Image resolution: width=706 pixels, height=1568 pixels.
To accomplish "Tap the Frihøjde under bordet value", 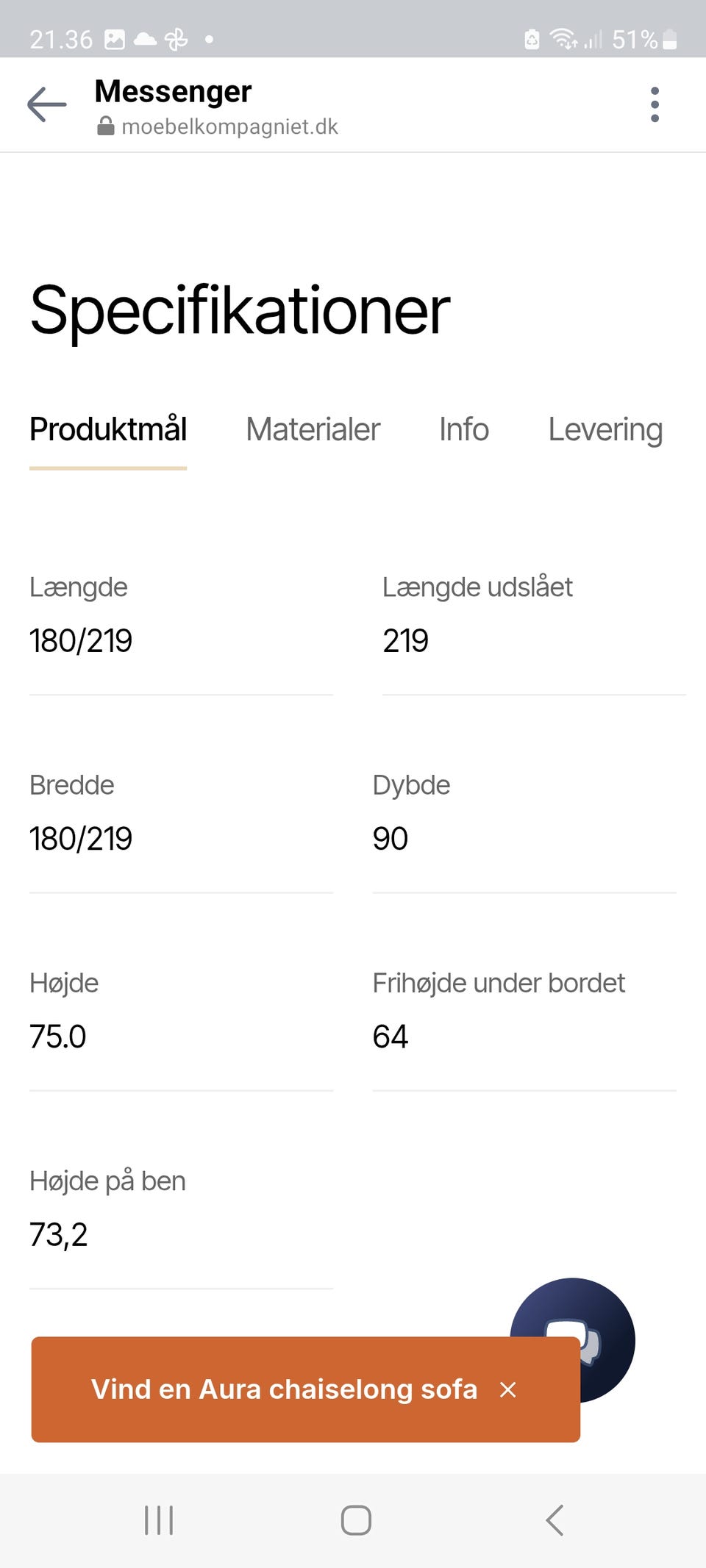I will pos(391,1037).
